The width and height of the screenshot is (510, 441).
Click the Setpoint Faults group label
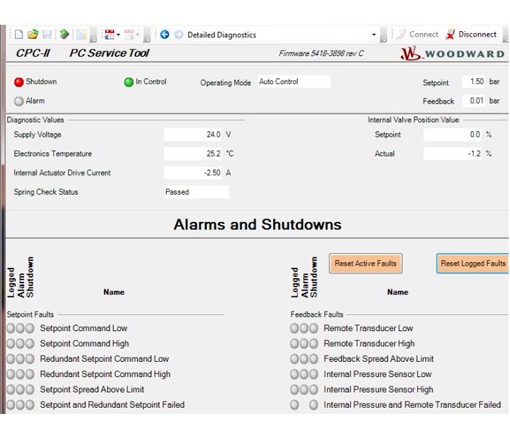point(30,314)
